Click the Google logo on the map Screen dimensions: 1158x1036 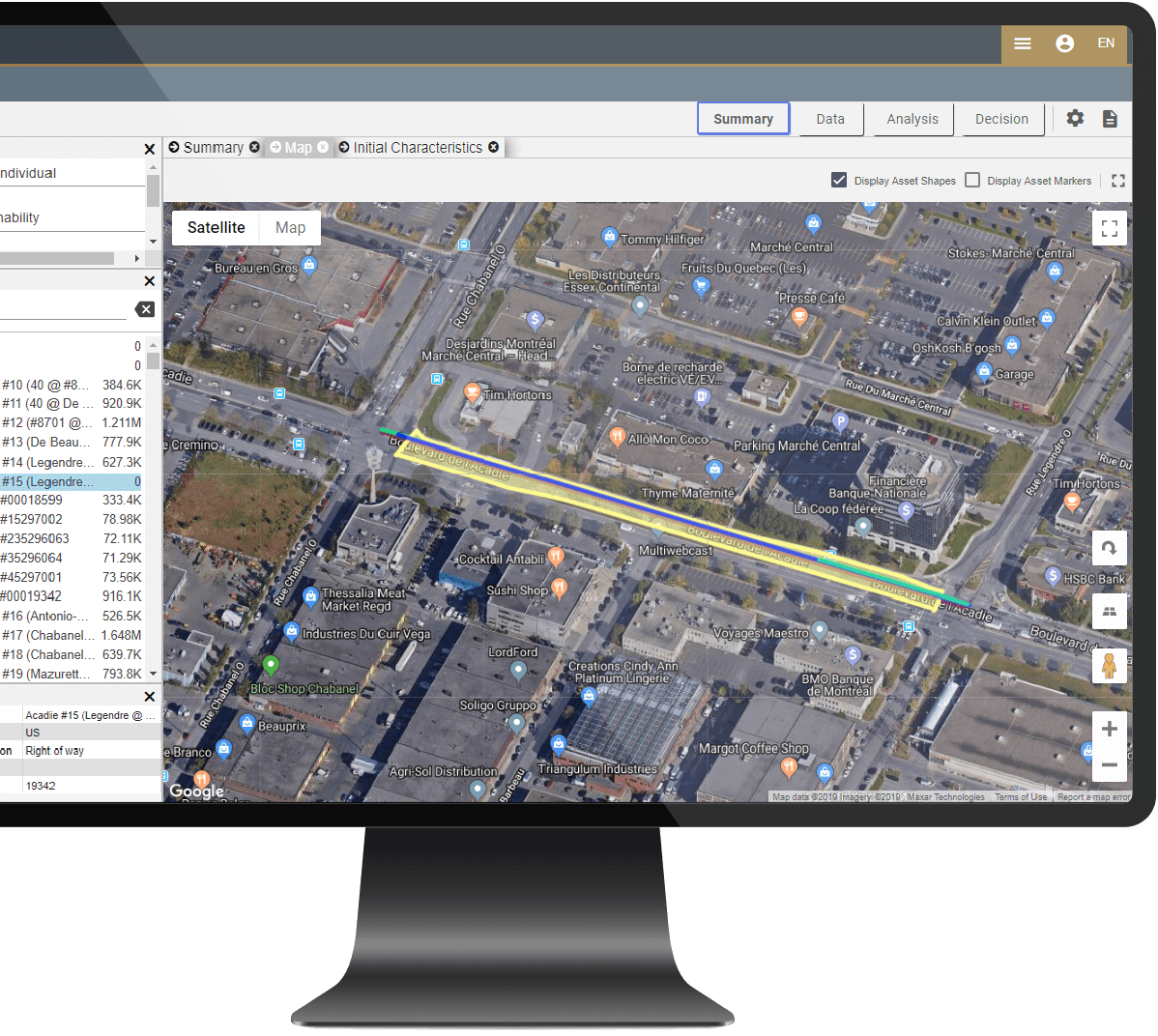coord(196,791)
